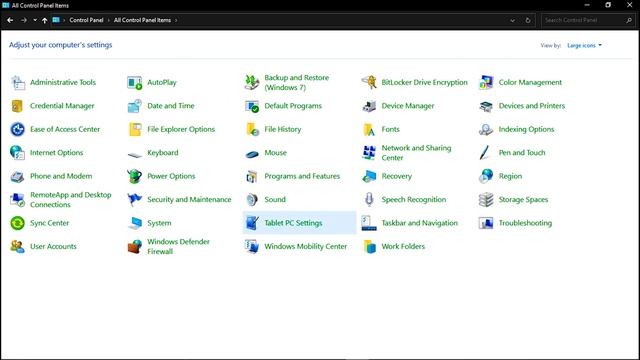This screenshot has width=640, height=360.
Task: Open the Internet Options globe icon
Action: (x=18, y=153)
